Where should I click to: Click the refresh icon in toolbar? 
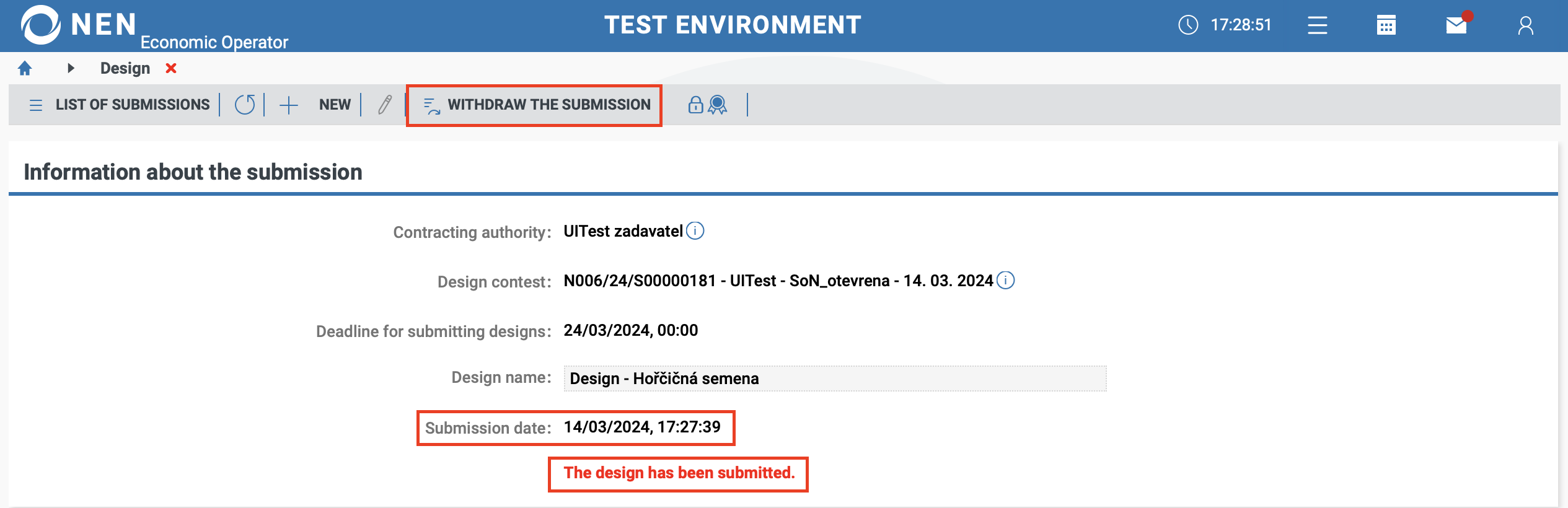pyautogui.click(x=245, y=105)
